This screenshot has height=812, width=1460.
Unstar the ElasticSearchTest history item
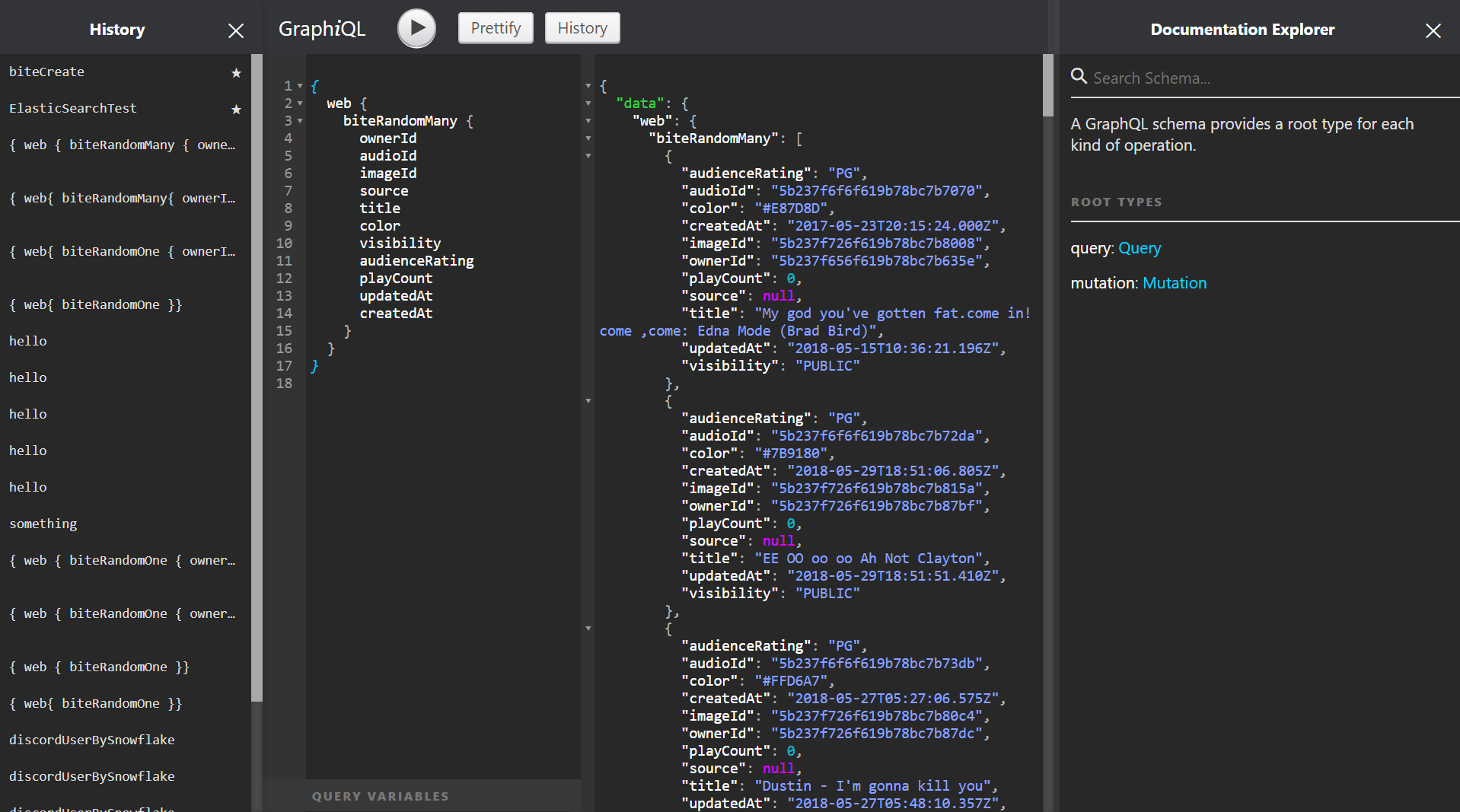[x=236, y=109]
